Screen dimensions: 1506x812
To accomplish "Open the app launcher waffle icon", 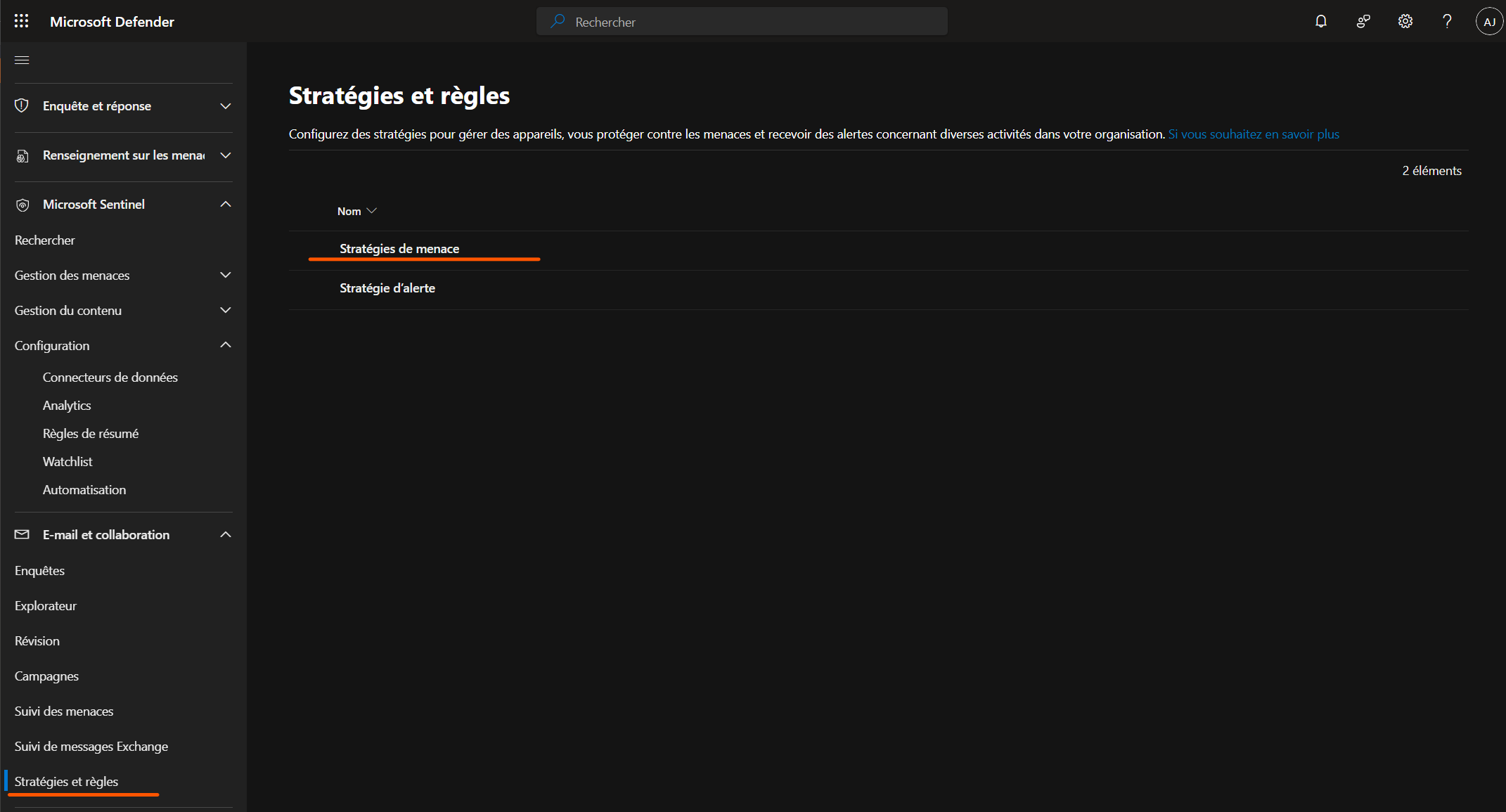I will pos(21,21).
